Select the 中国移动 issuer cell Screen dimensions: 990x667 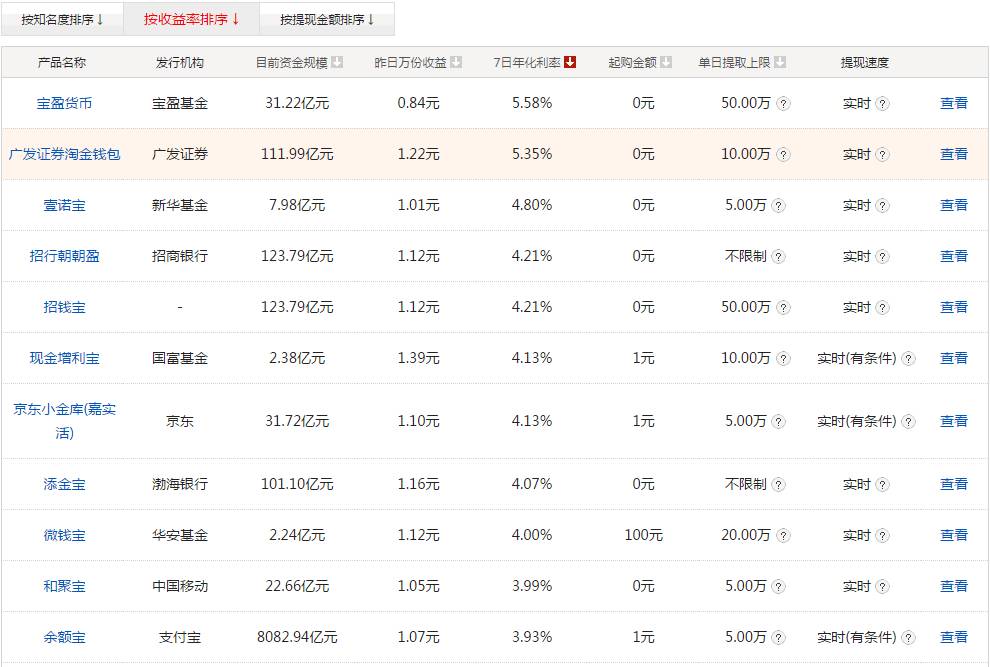[180, 586]
